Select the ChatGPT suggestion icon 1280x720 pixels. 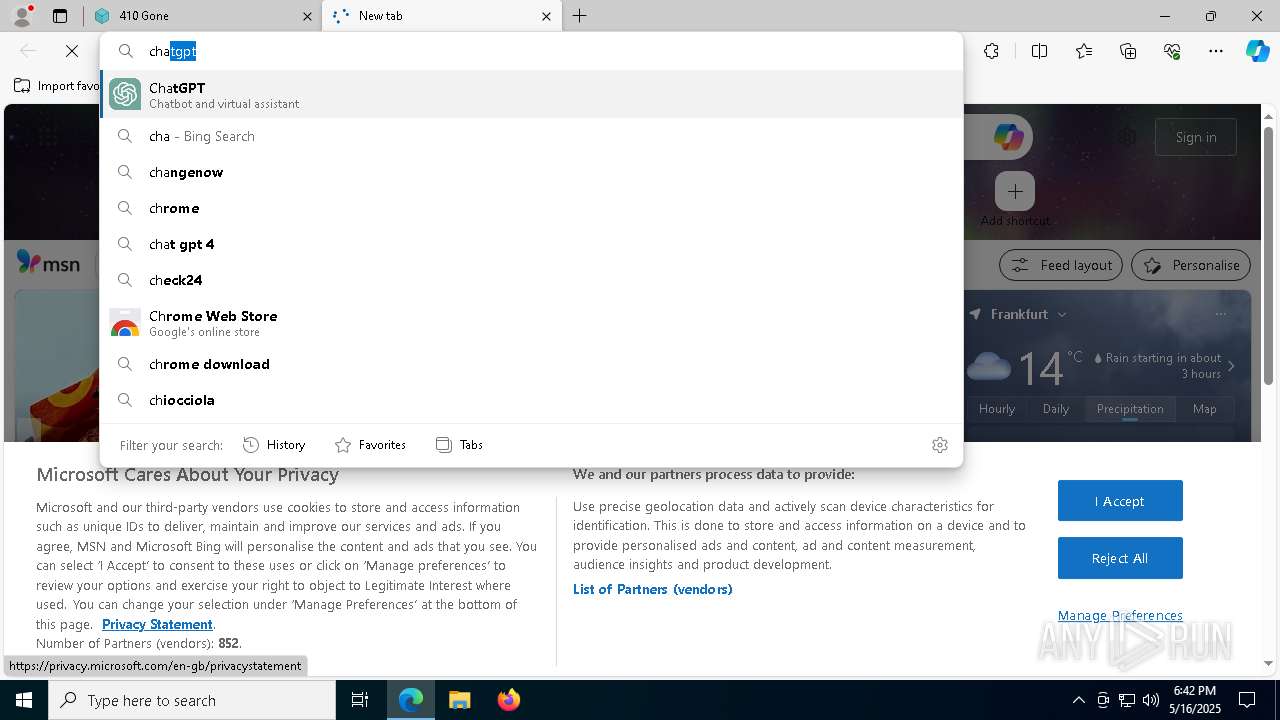125,94
